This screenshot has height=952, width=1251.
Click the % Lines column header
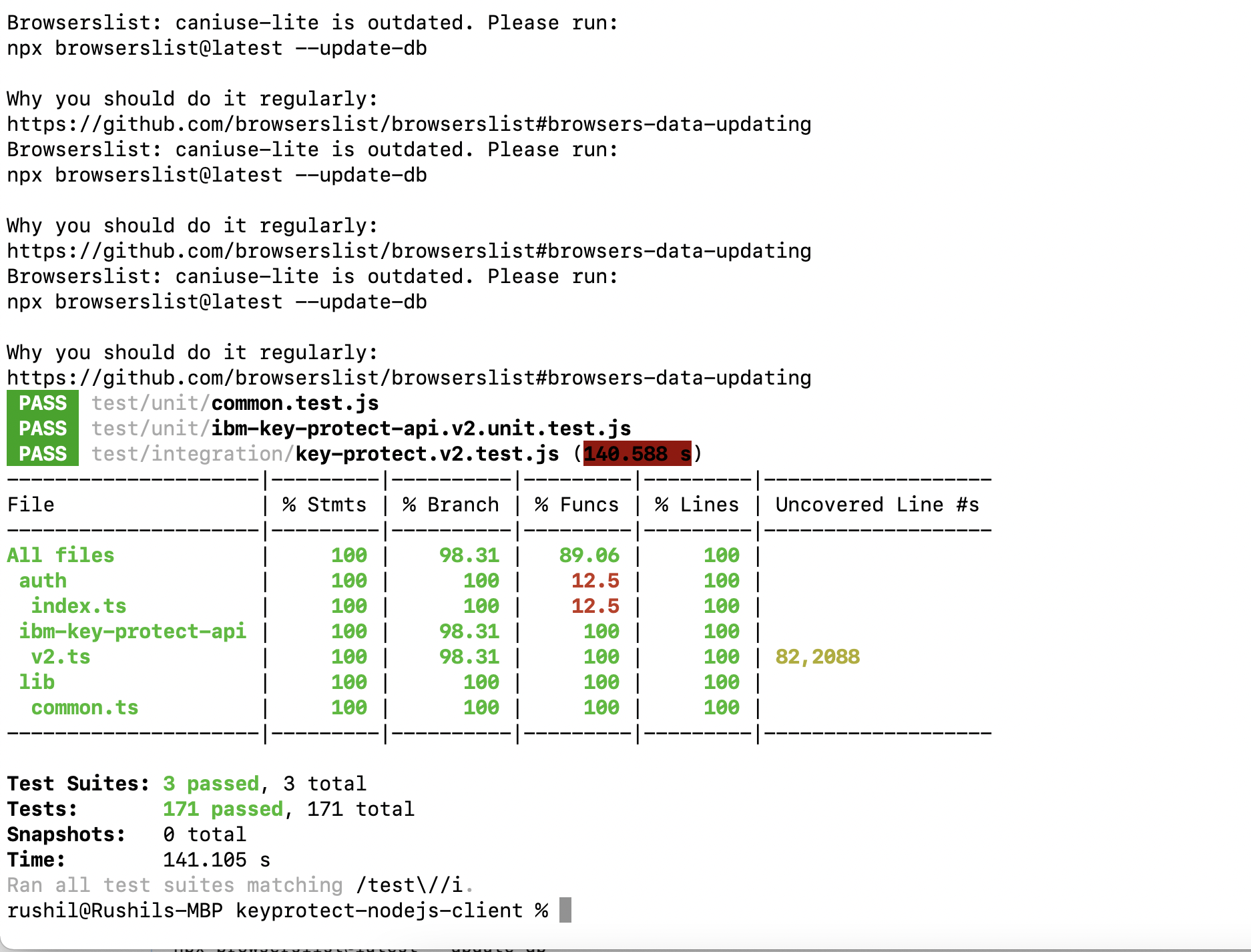[x=697, y=505]
